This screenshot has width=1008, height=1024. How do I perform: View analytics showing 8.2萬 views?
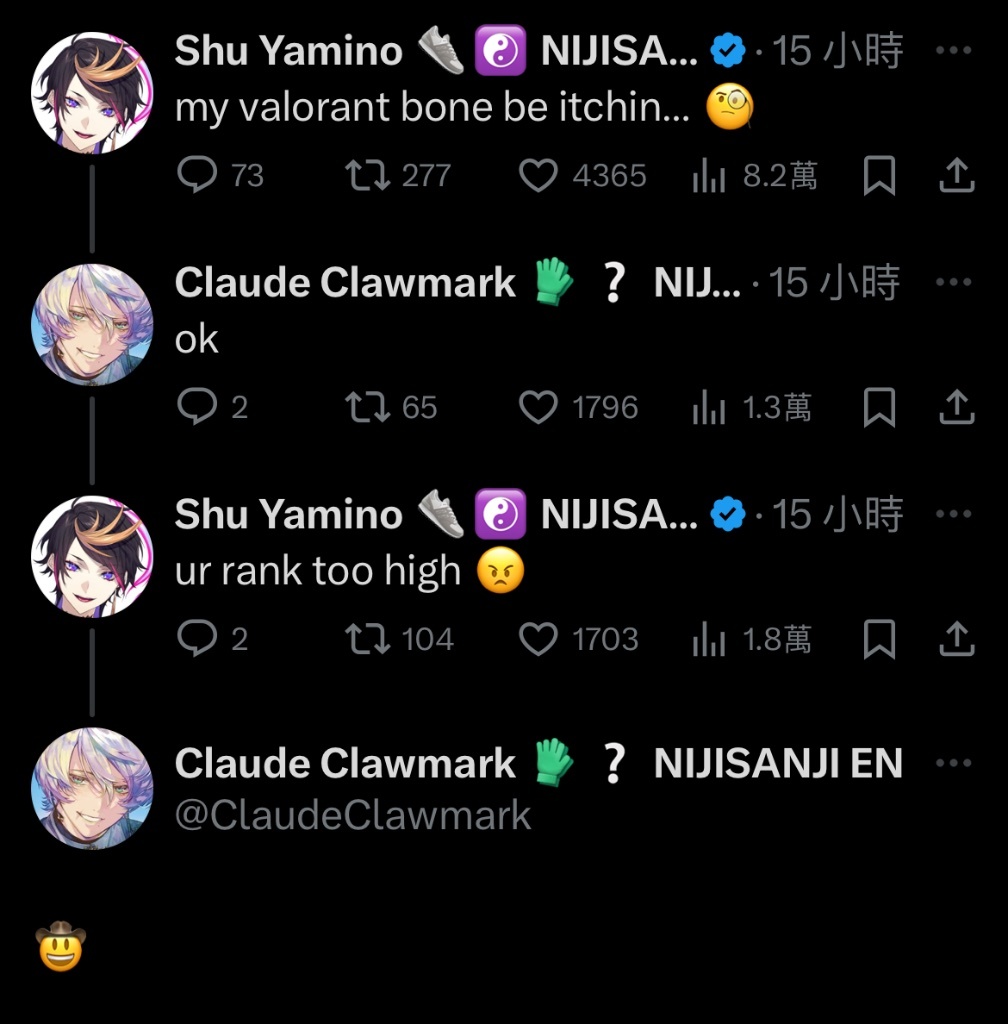pos(709,175)
